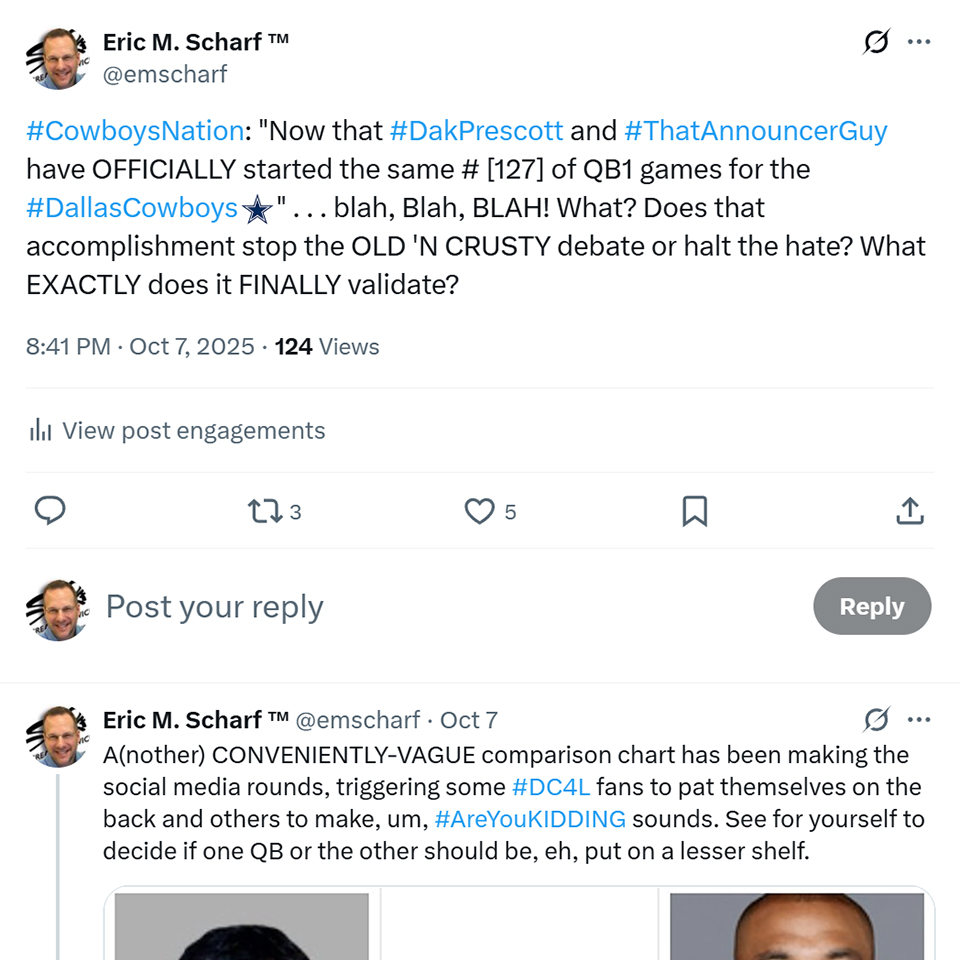960x960 pixels.
Task: Like the post with heart icon
Action: 480,511
